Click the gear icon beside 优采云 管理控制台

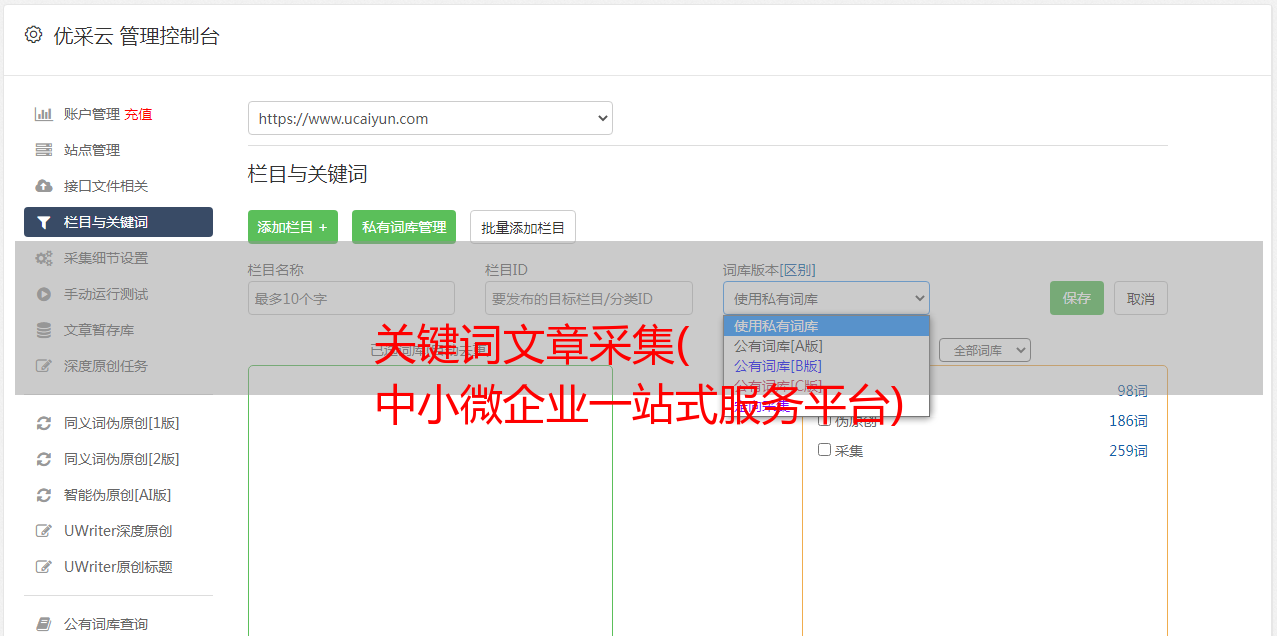tap(33, 35)
